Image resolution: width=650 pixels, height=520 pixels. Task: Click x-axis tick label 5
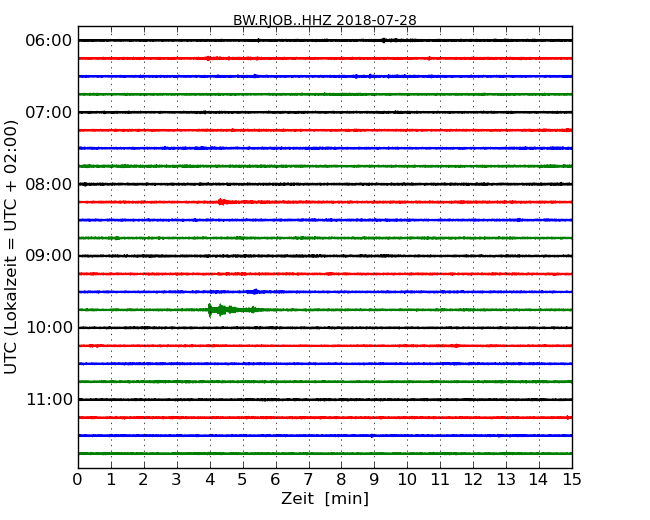242,480
